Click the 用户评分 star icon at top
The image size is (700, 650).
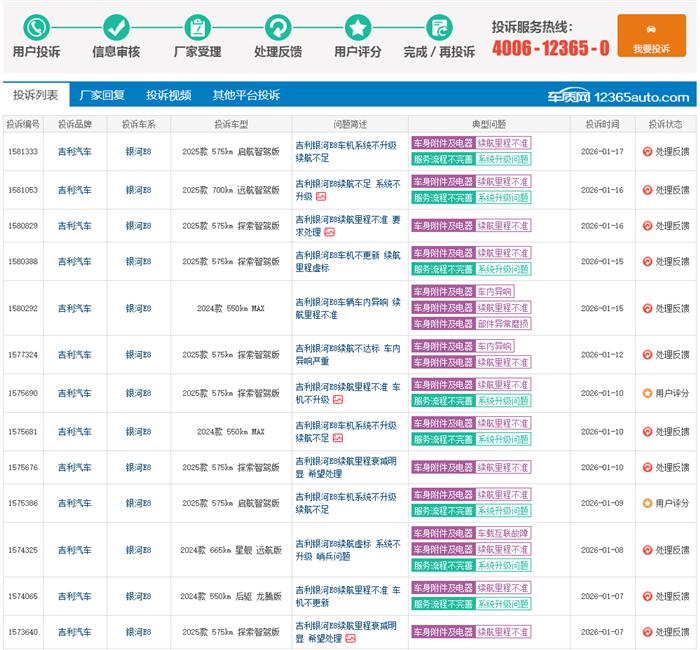click(358, 27)
